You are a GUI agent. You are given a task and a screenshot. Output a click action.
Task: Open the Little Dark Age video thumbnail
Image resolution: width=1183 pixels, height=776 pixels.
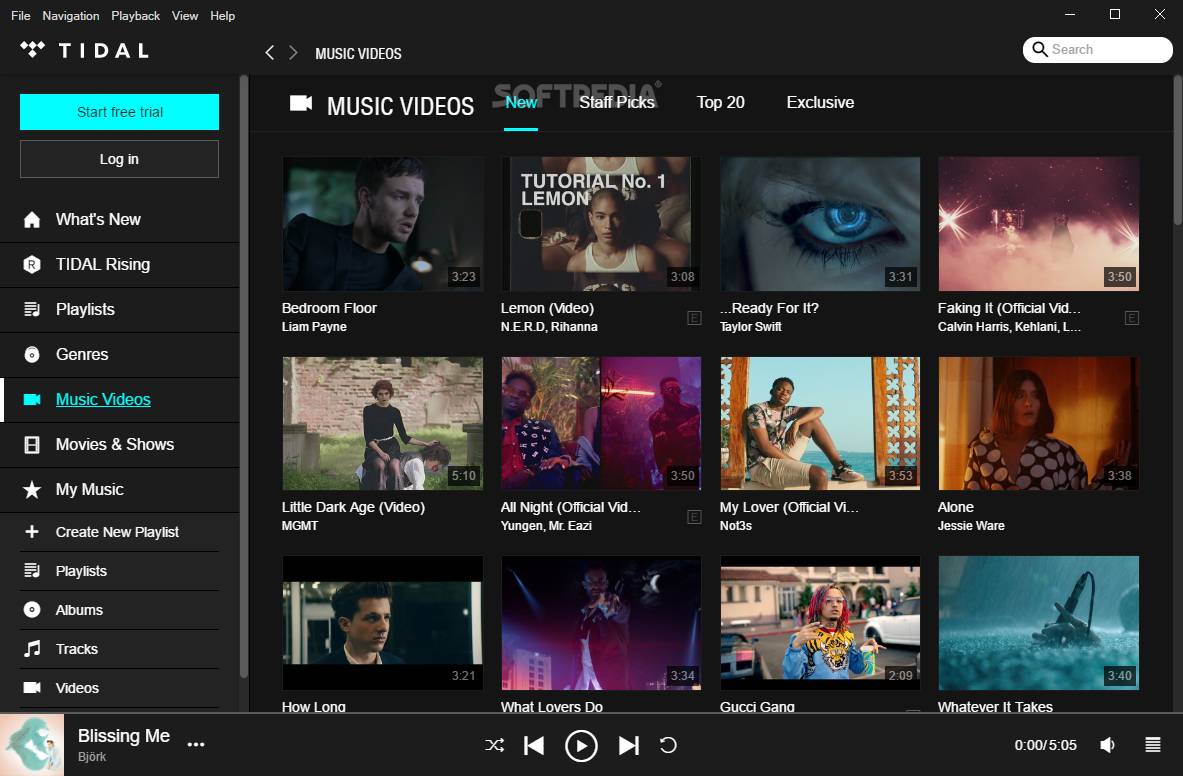[383, 424]
